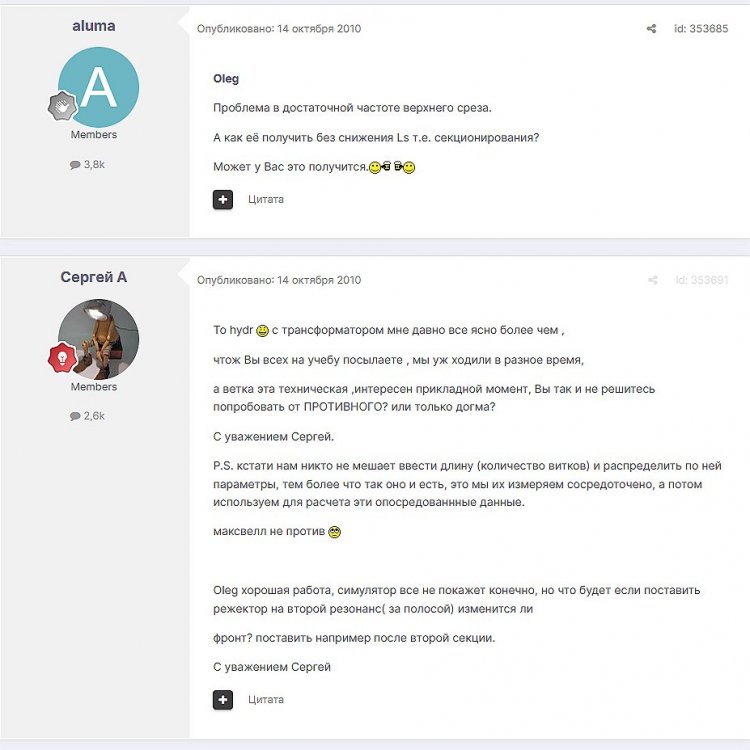
Task: Click Цитата to quote Сергей А's post
Action: (266, 700)
